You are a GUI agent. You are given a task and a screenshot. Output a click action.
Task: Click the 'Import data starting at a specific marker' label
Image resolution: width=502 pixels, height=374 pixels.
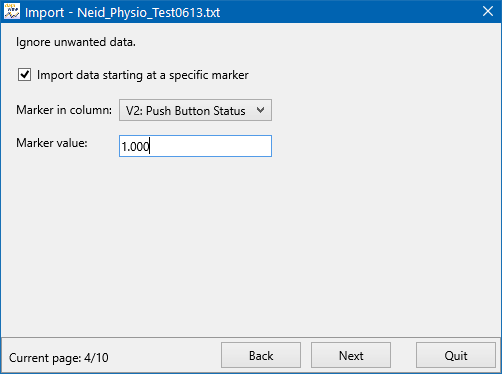click(143, 75)
